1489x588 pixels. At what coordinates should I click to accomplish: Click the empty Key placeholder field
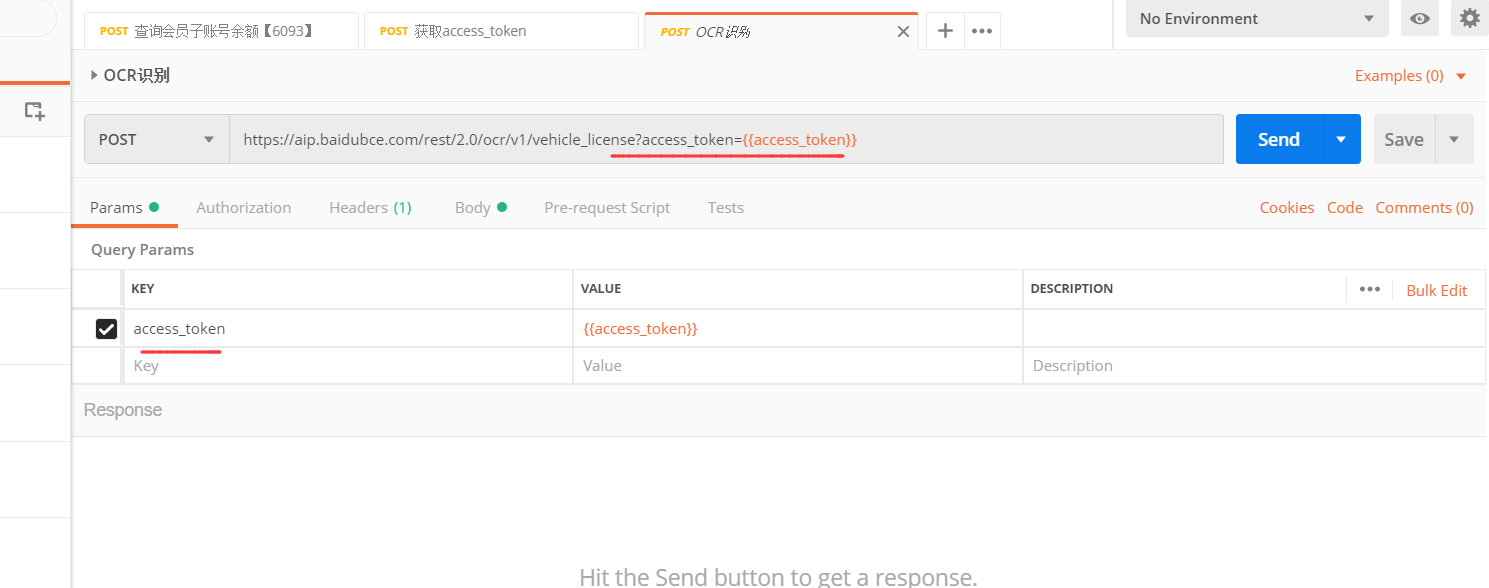(x=348, y=366)
